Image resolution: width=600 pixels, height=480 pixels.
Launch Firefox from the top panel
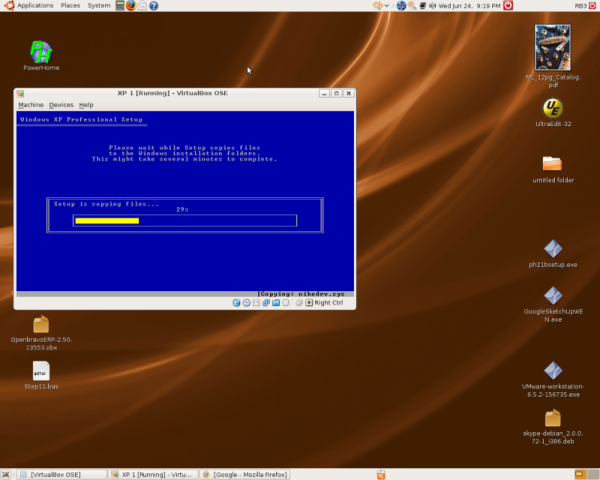131,5
